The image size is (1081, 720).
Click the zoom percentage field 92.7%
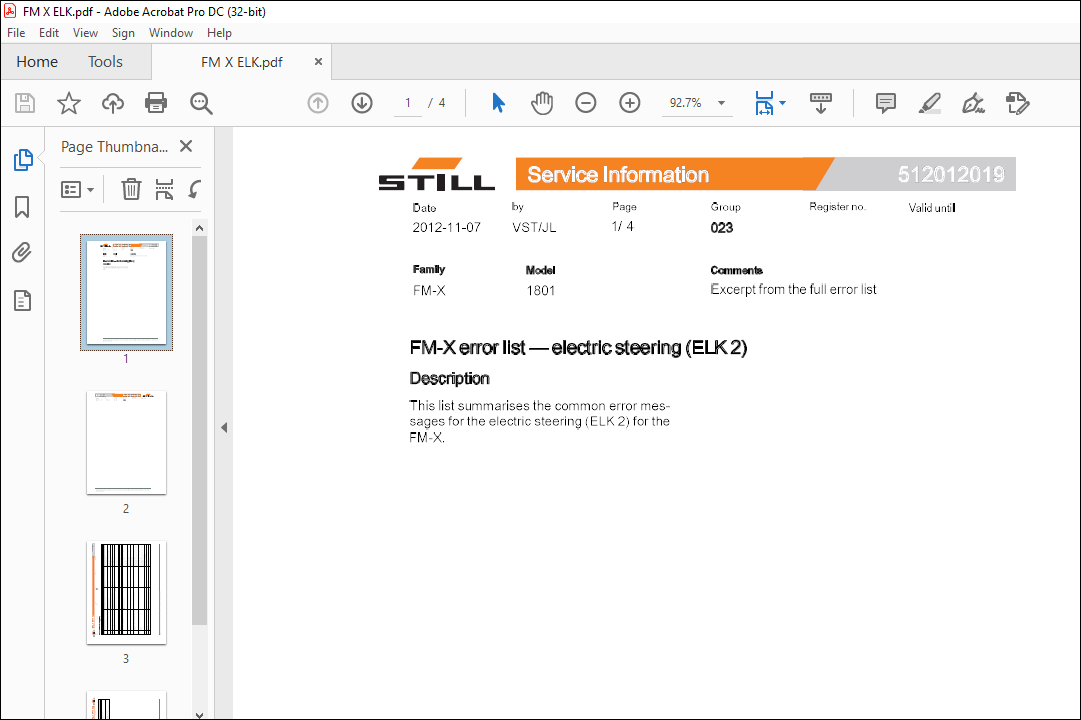coord(685,103)
